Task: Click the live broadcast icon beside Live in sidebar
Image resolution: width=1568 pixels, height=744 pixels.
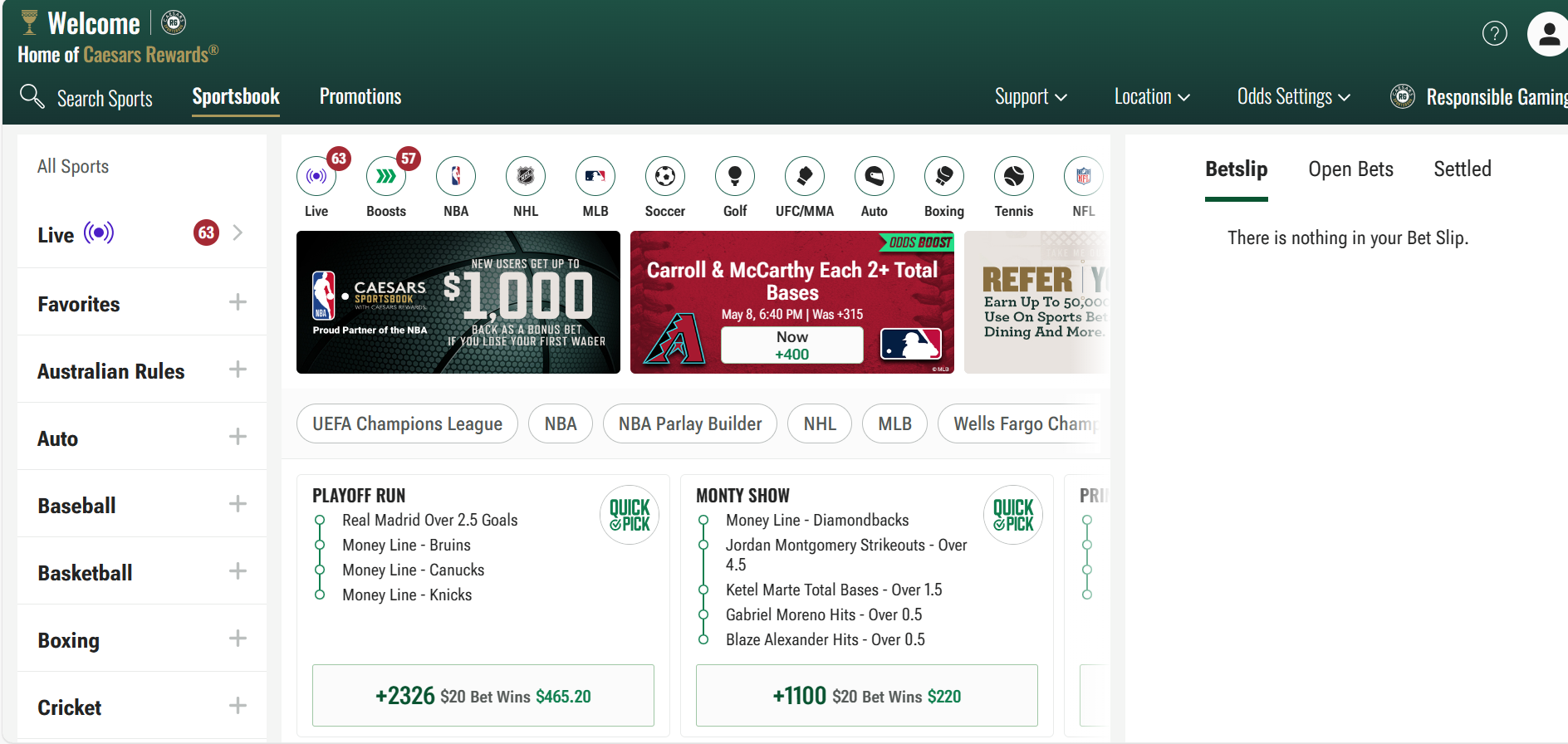Action: [99, 232]
